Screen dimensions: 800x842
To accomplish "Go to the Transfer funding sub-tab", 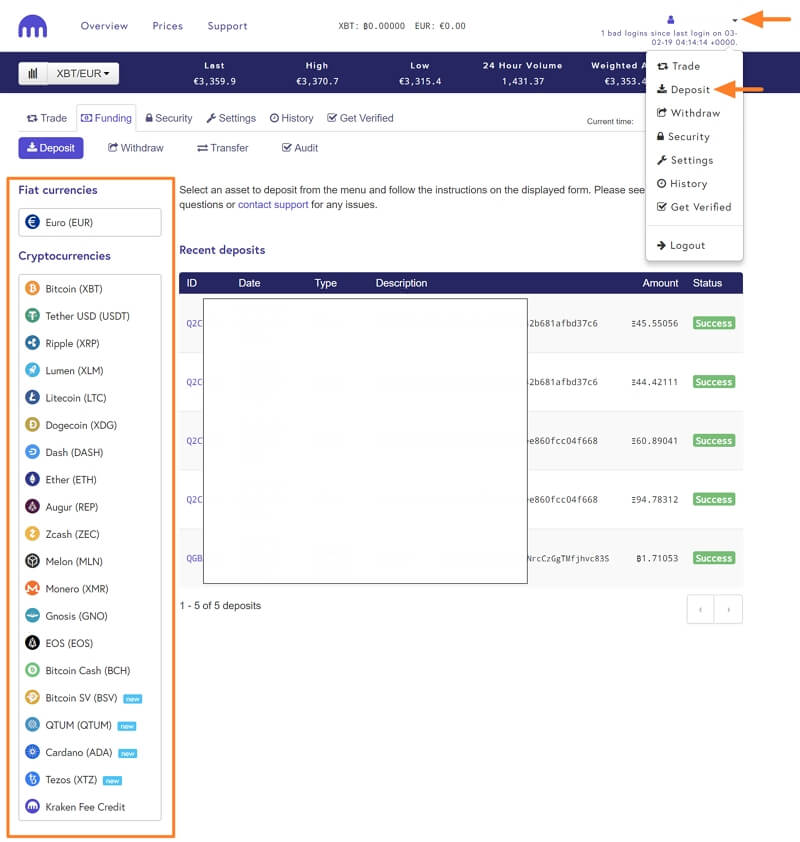I will [223, 148].
